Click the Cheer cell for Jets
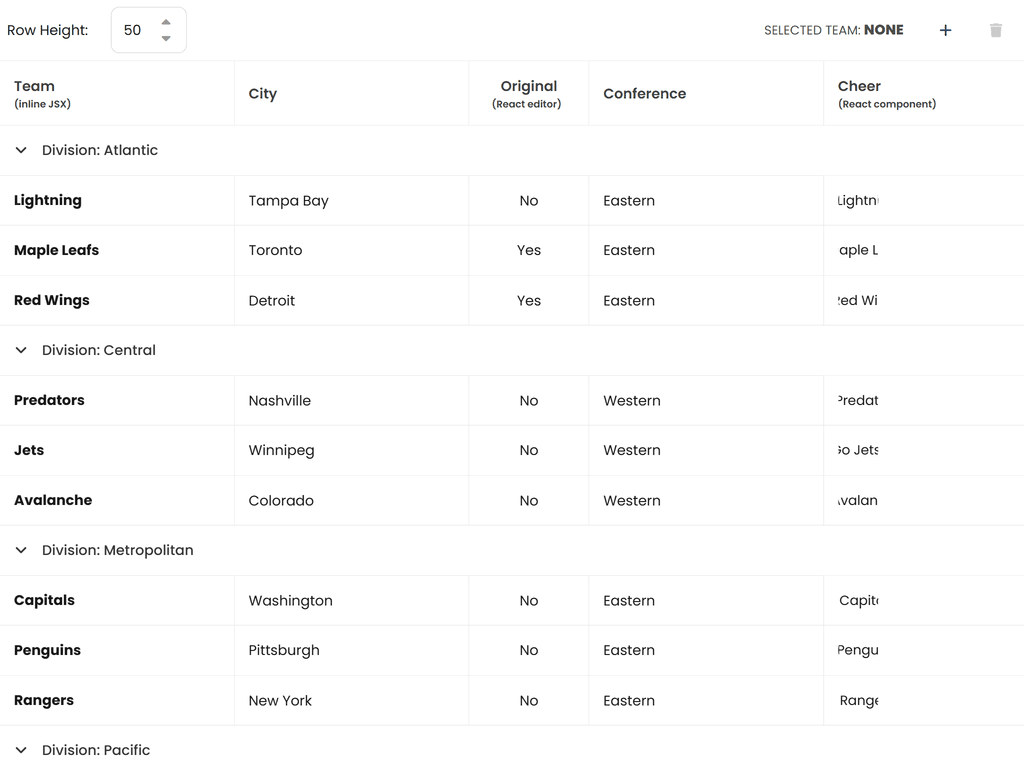Viewport: 1024px width, 768px height. click(858, 450)
